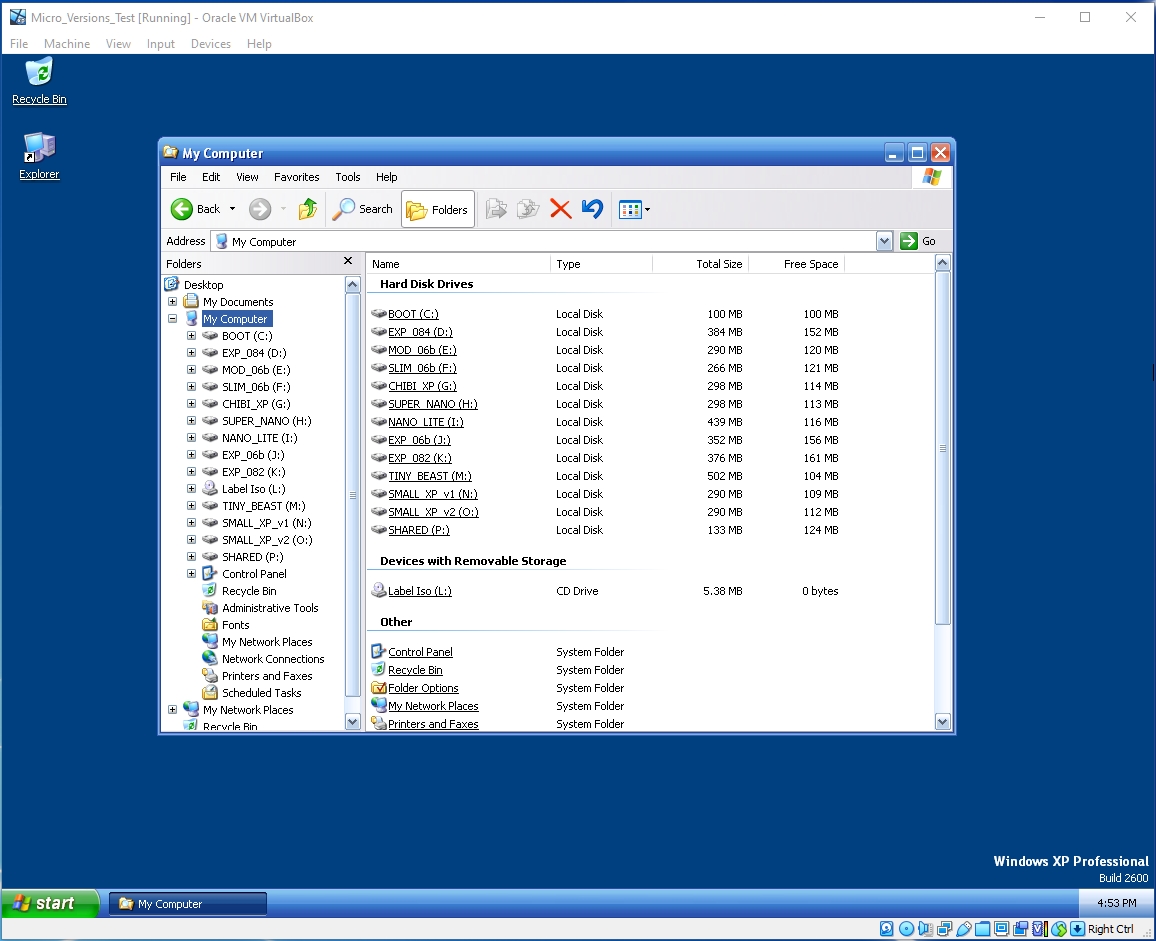Expand EXP_084 (D:) tree node

coord(191,353)
